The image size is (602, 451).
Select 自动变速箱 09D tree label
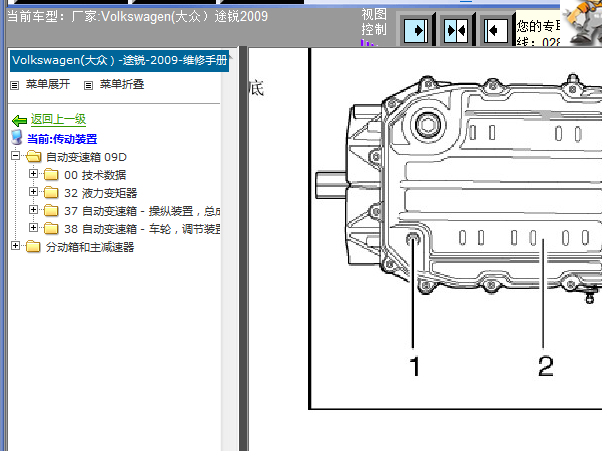coord(86,157)
